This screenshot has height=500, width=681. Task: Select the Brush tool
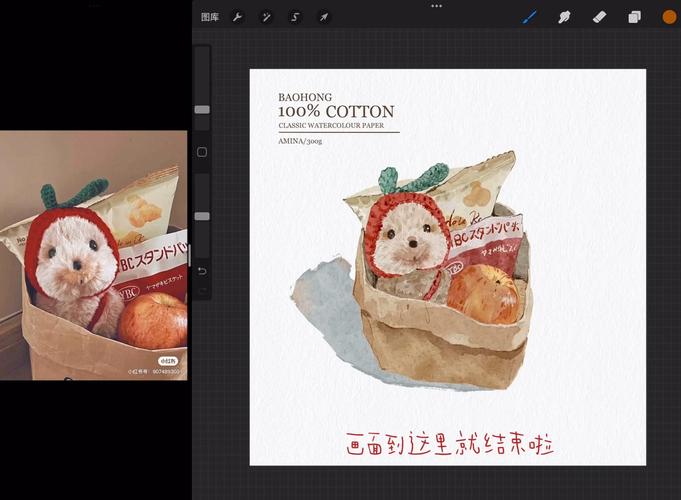[530, 17]
